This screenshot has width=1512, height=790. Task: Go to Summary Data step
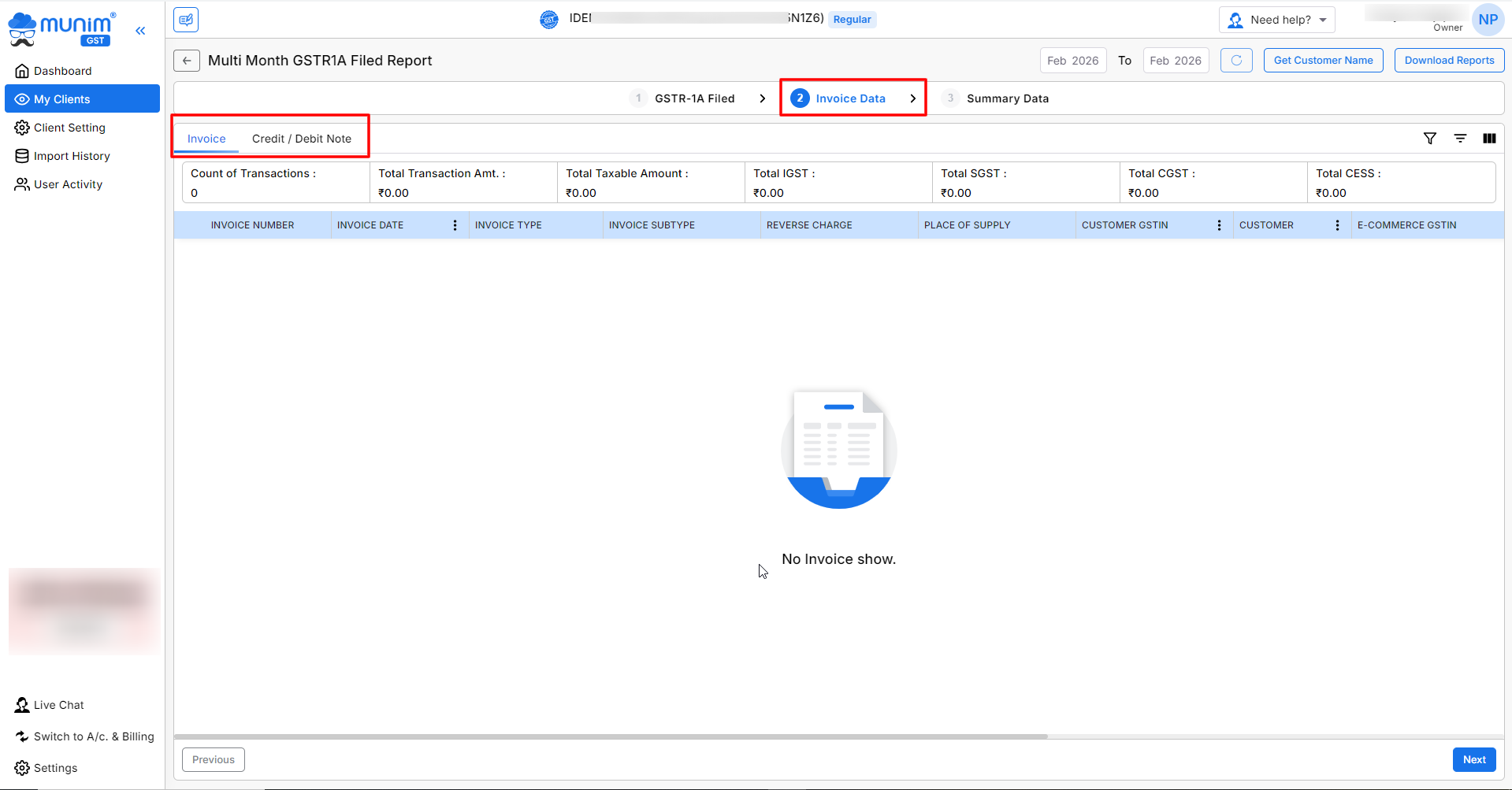(1007, 98)
